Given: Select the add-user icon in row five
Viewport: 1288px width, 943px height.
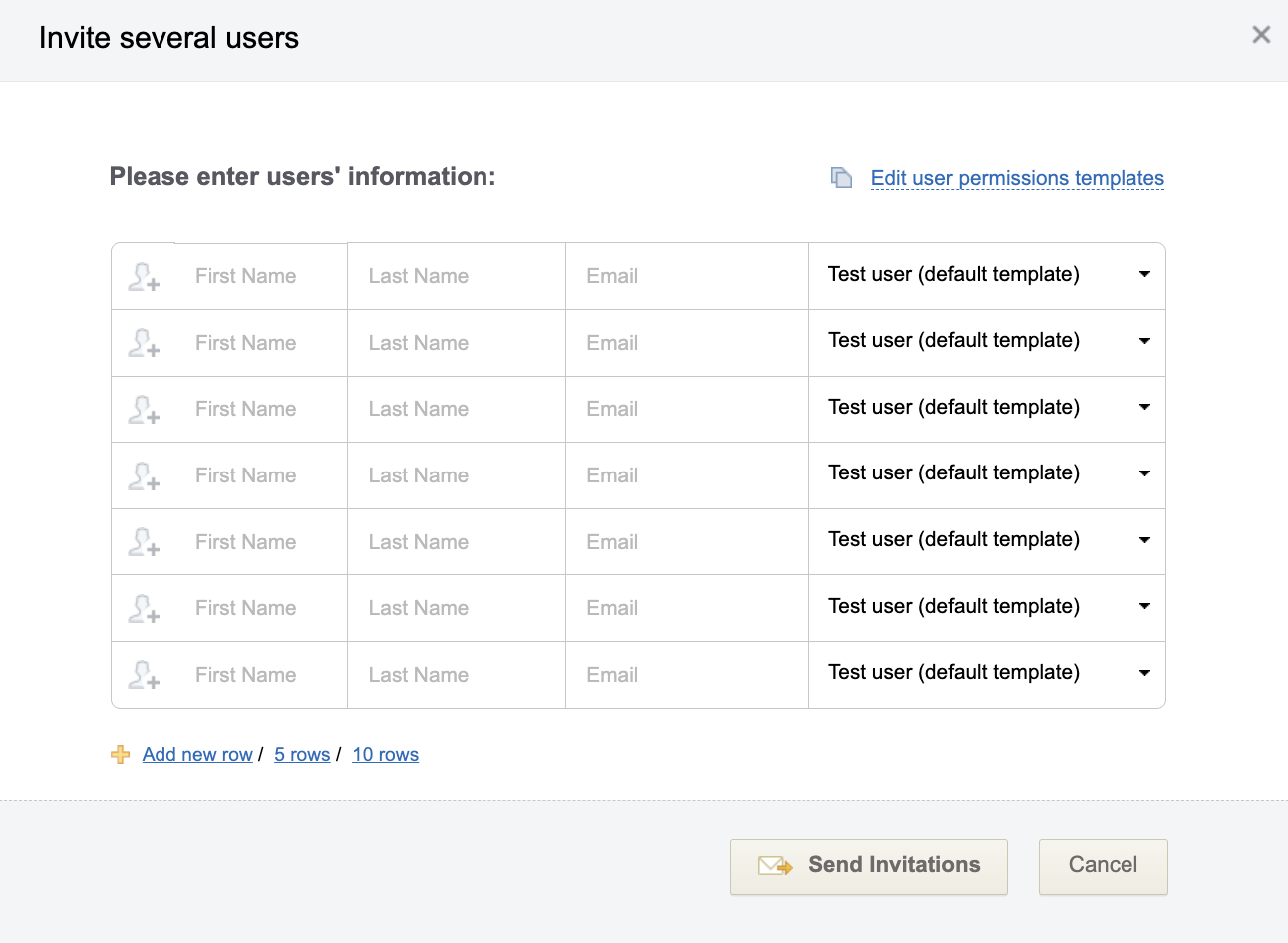Looking at the screenshot, I should (x=144, y=541).
